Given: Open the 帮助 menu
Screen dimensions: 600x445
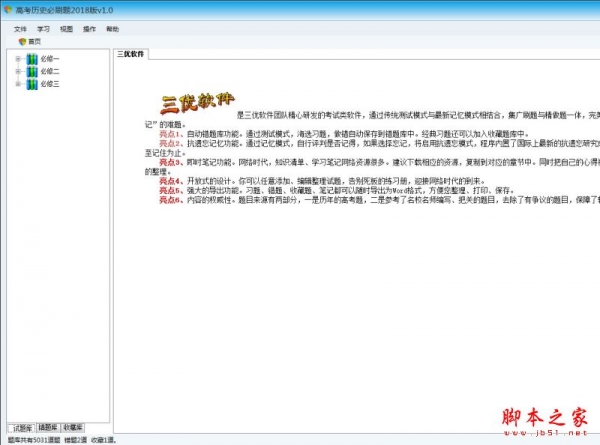Looking at the screenshot, I should (x=112, y=29).
